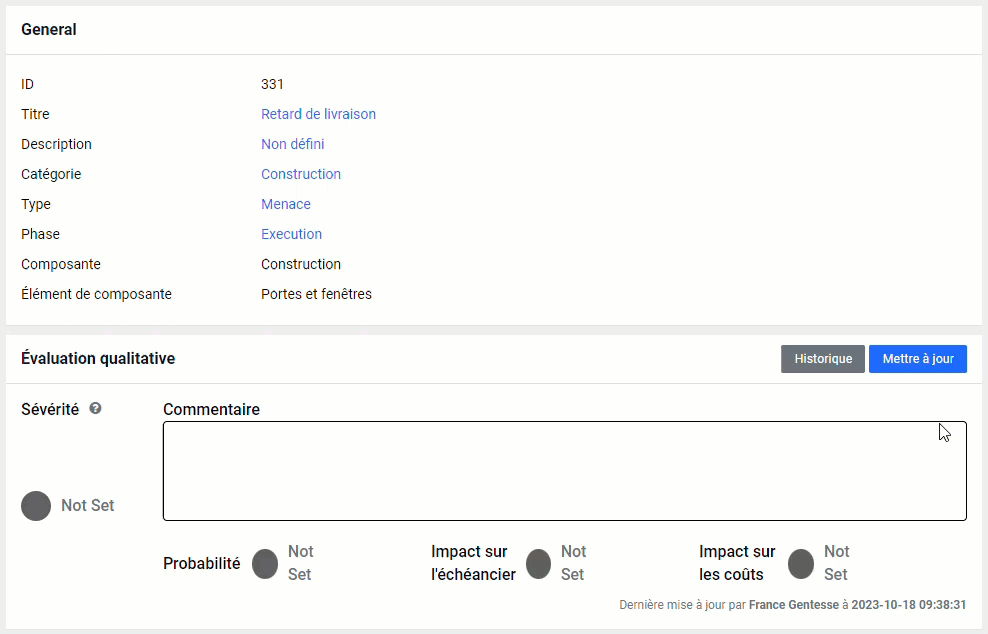Click the Évaluation qualitative section heading
The width and height of the screenshot is (988, 634).
[x=98, y=358]
